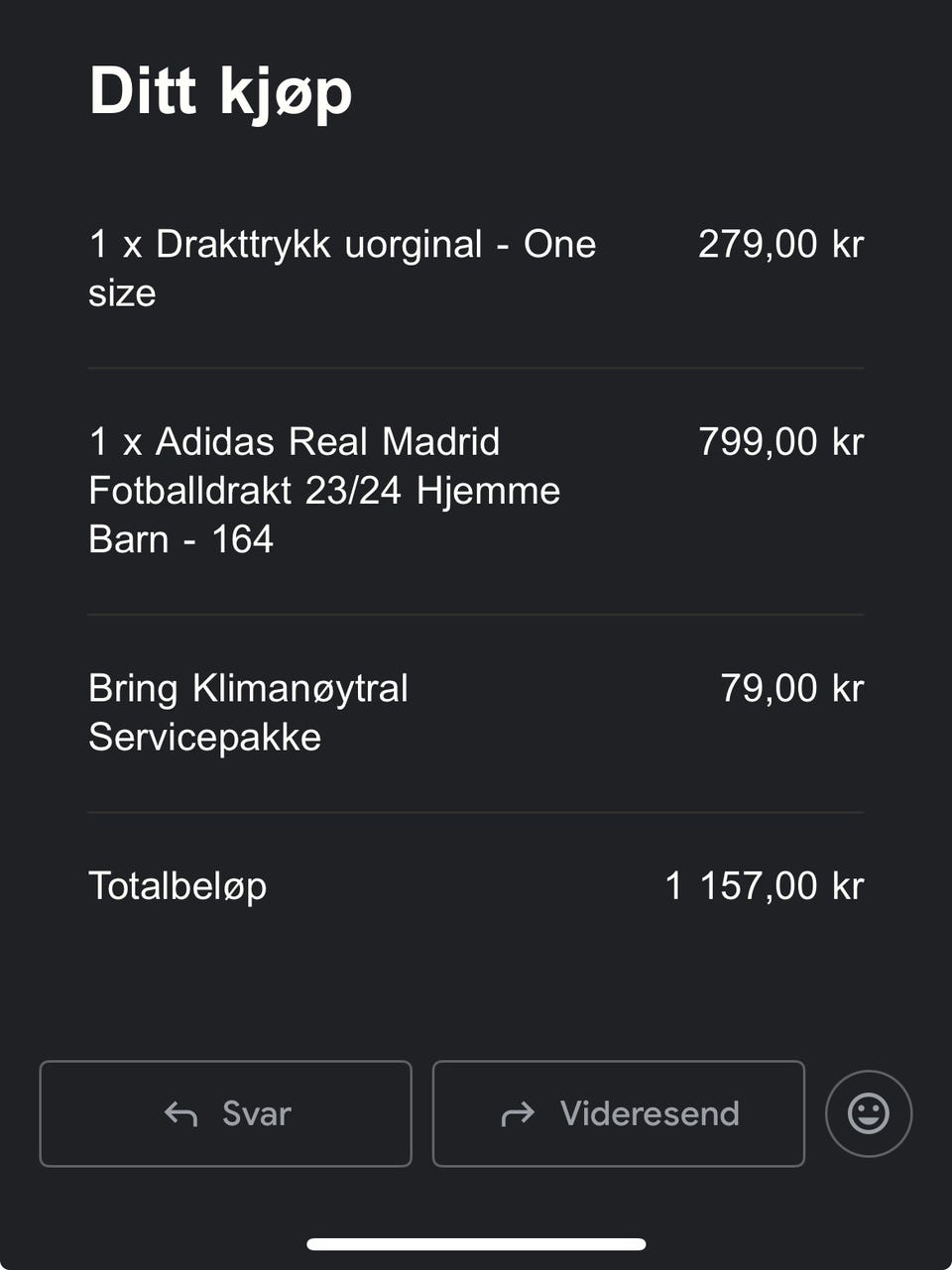Click the 799,00 kr price
Viewport: 952px width, 1270px height.
(x=780, y=442)
